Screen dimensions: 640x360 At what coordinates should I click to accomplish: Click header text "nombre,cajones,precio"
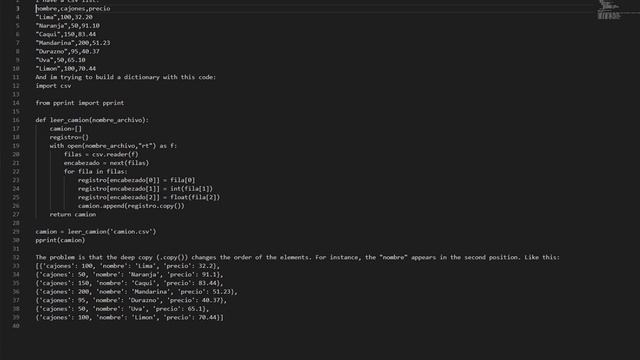click(73, 8)
